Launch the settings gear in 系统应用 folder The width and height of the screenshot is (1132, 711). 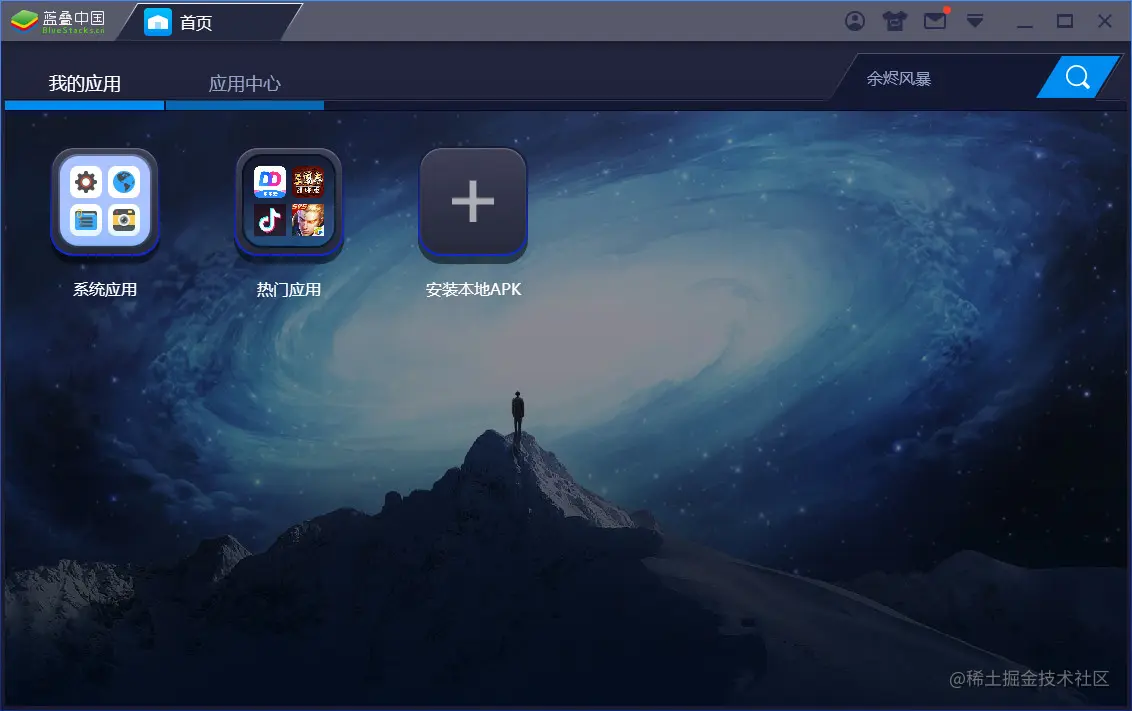point(86,182)
